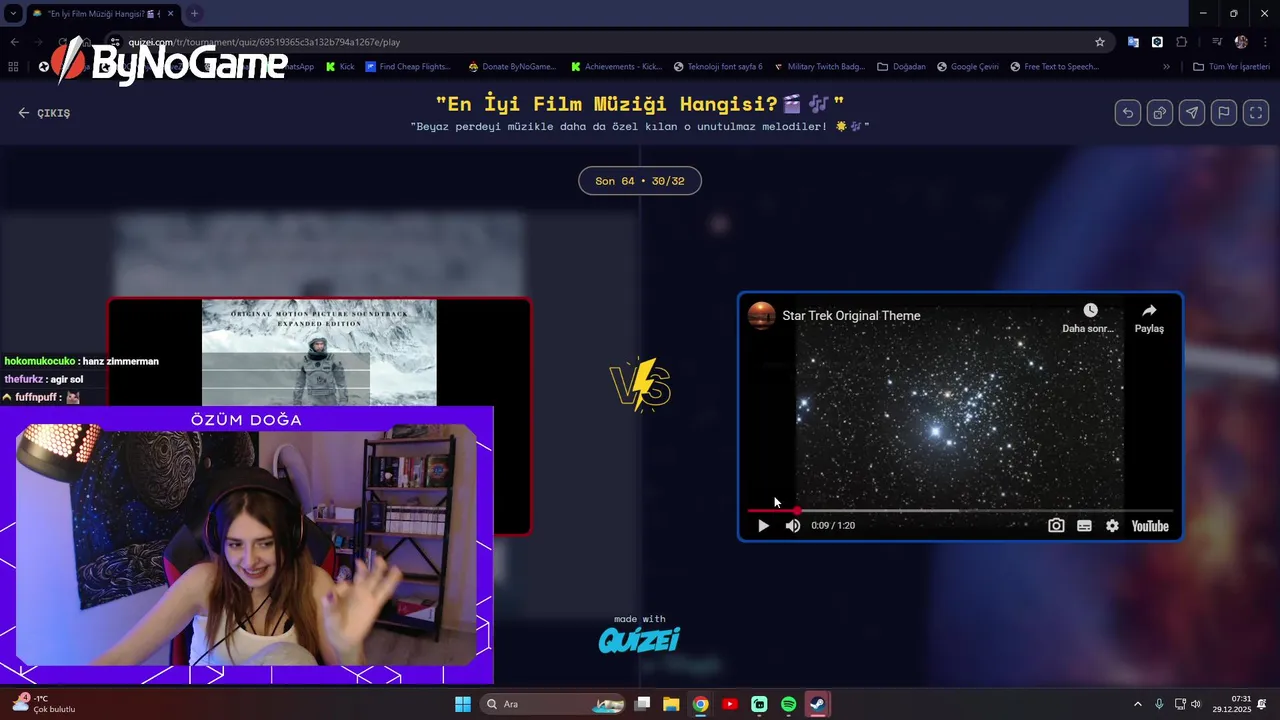Open File Explorer from taskbar

pyautogui.click(x=671, y=704)
